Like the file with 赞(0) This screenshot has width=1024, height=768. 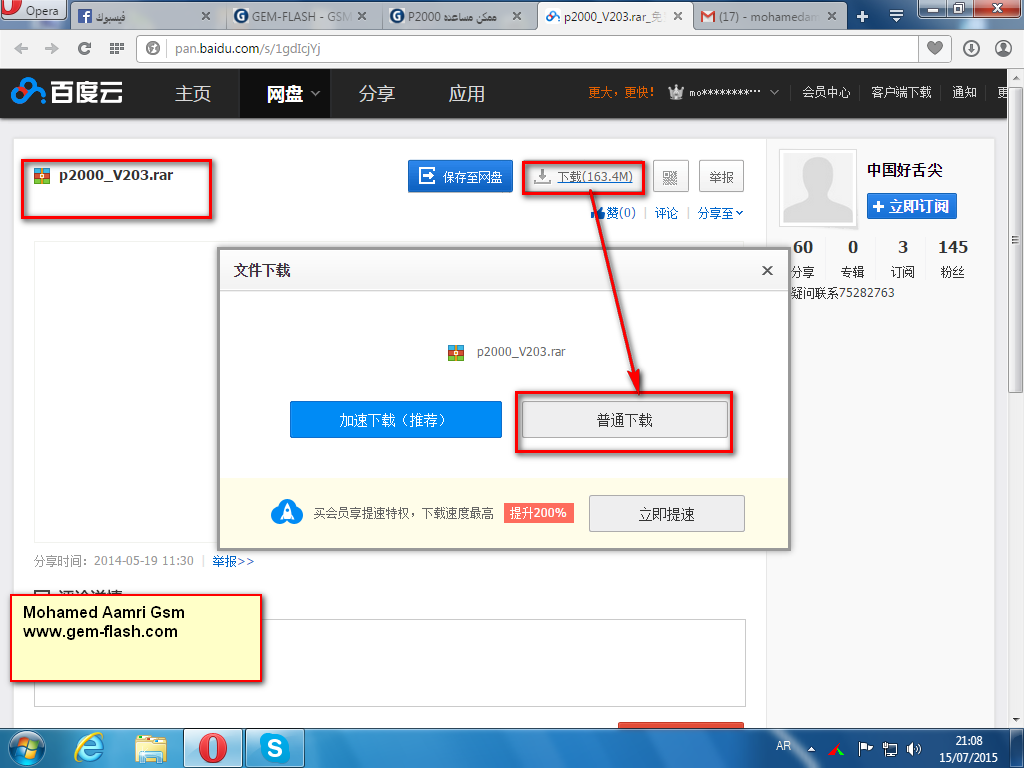tap(613, 213)
